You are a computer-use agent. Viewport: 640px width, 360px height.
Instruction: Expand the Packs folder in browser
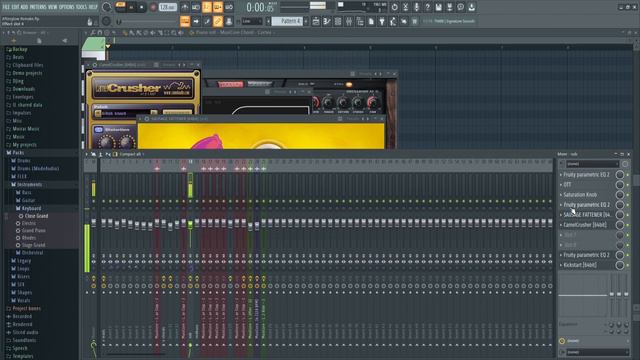[x=18, y=153]
